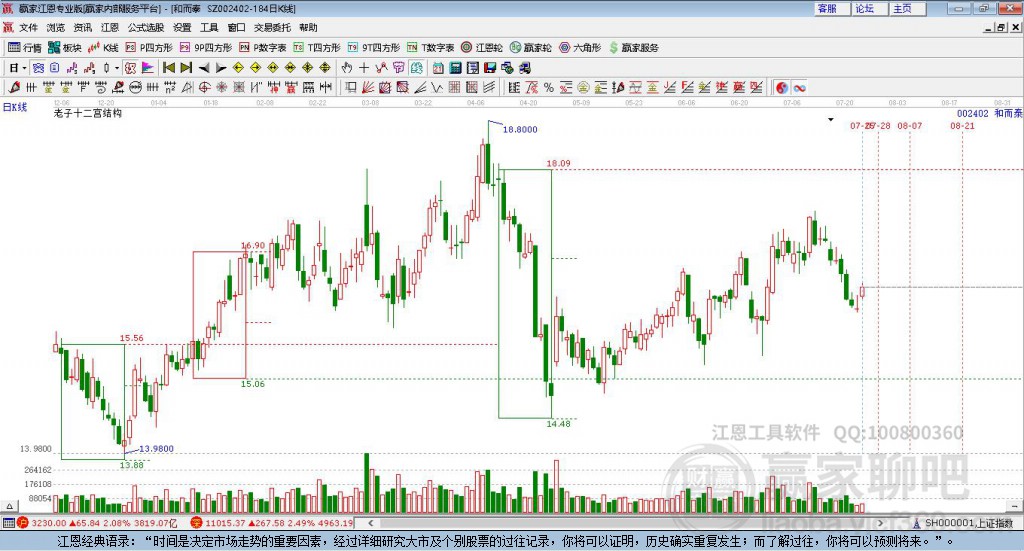Image resolution: width=1024 pixels, height=551 pixels.
Task: Open the 文件 menu
Action: (x=28, y=27)
